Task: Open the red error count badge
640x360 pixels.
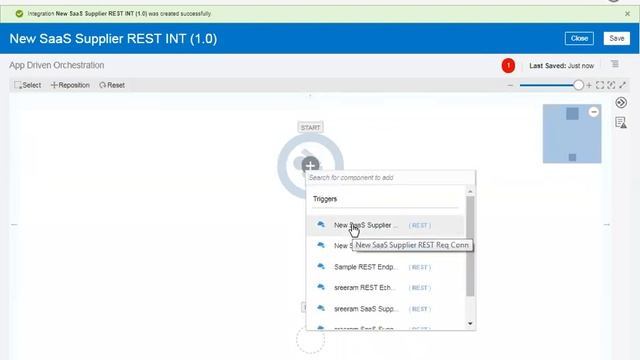Action: (508, 65)
